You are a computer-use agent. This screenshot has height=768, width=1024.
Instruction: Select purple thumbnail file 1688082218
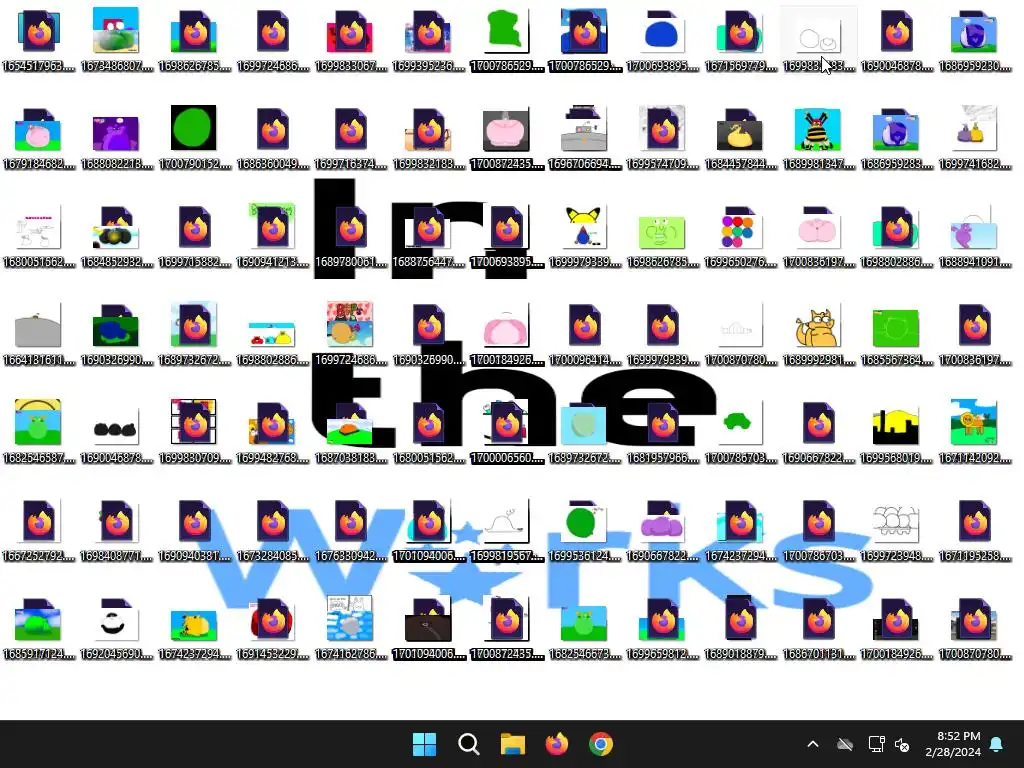click(x=116, y=138)
